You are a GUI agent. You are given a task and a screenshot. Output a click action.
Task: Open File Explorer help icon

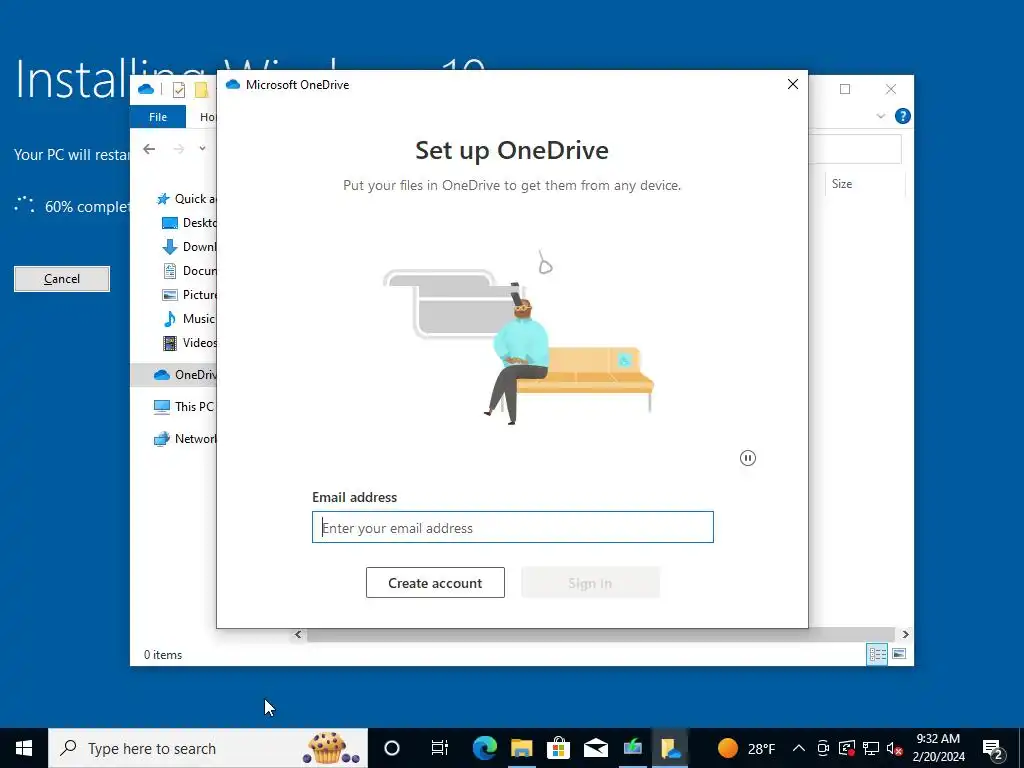903,116
